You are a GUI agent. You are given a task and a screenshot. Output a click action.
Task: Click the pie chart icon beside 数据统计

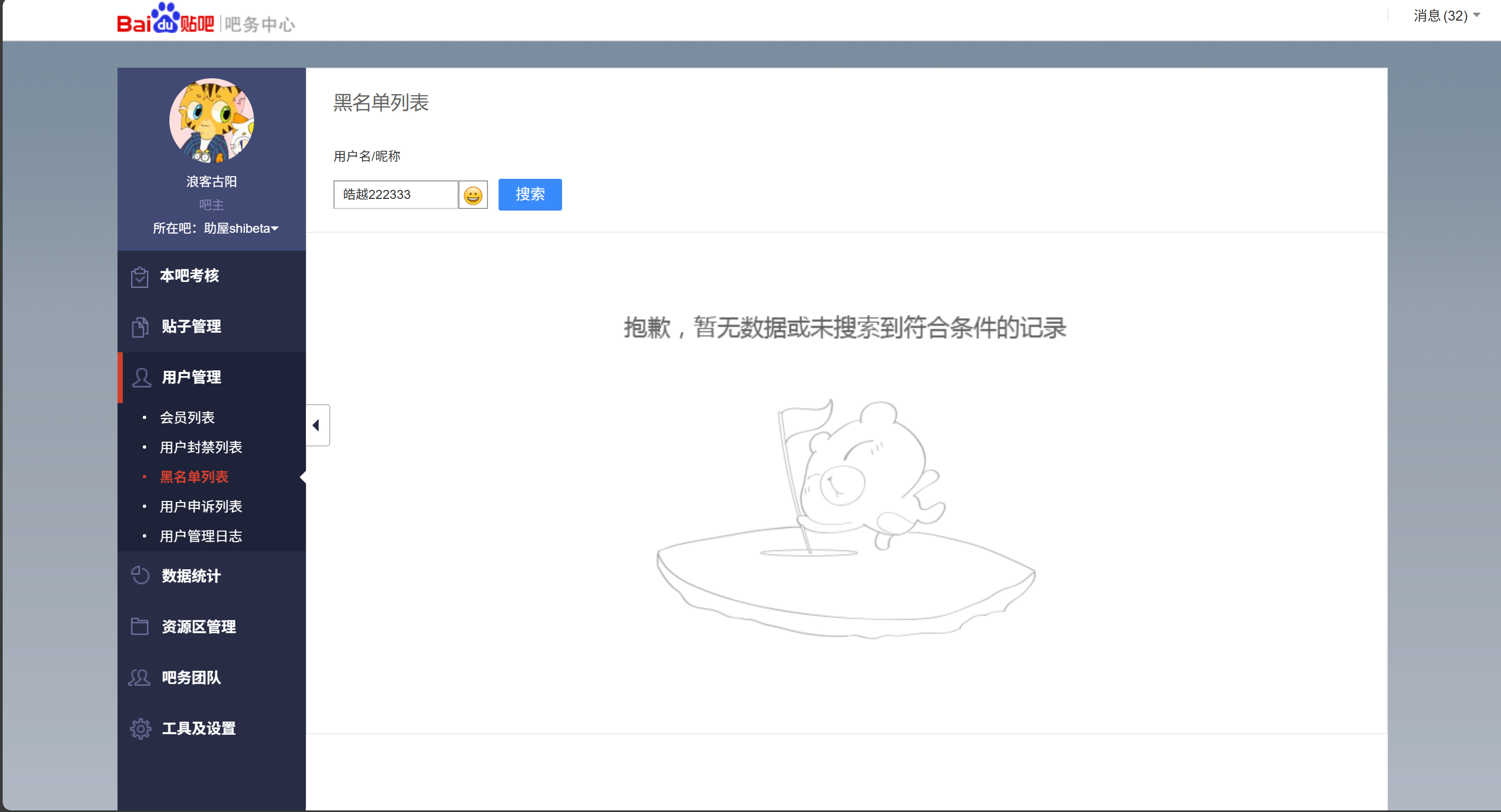(140, 576)
